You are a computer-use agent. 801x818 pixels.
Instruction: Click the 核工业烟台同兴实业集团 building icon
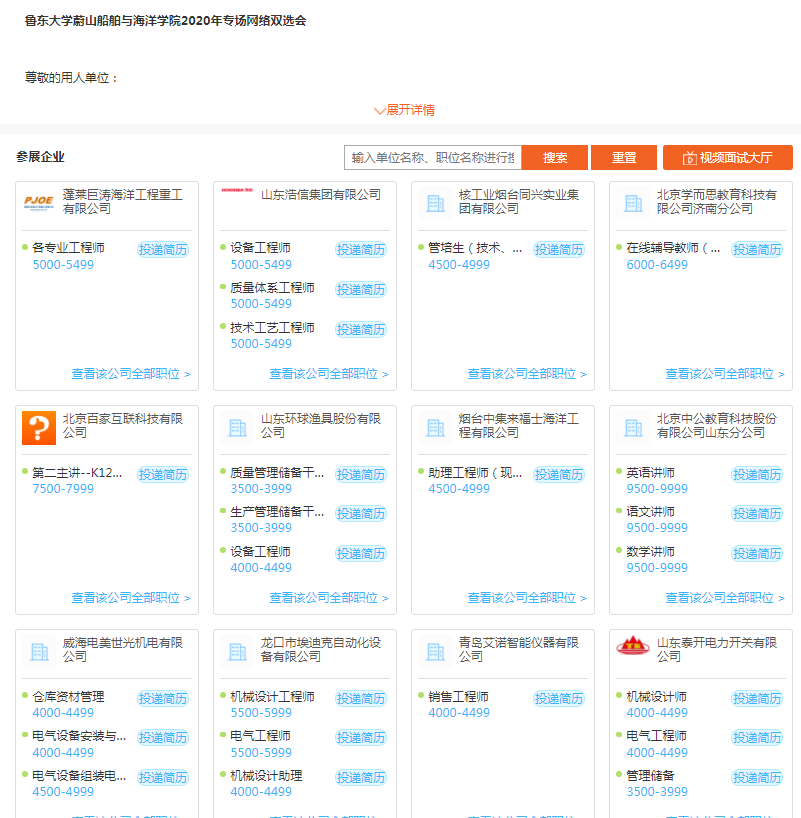pos(435,203)
